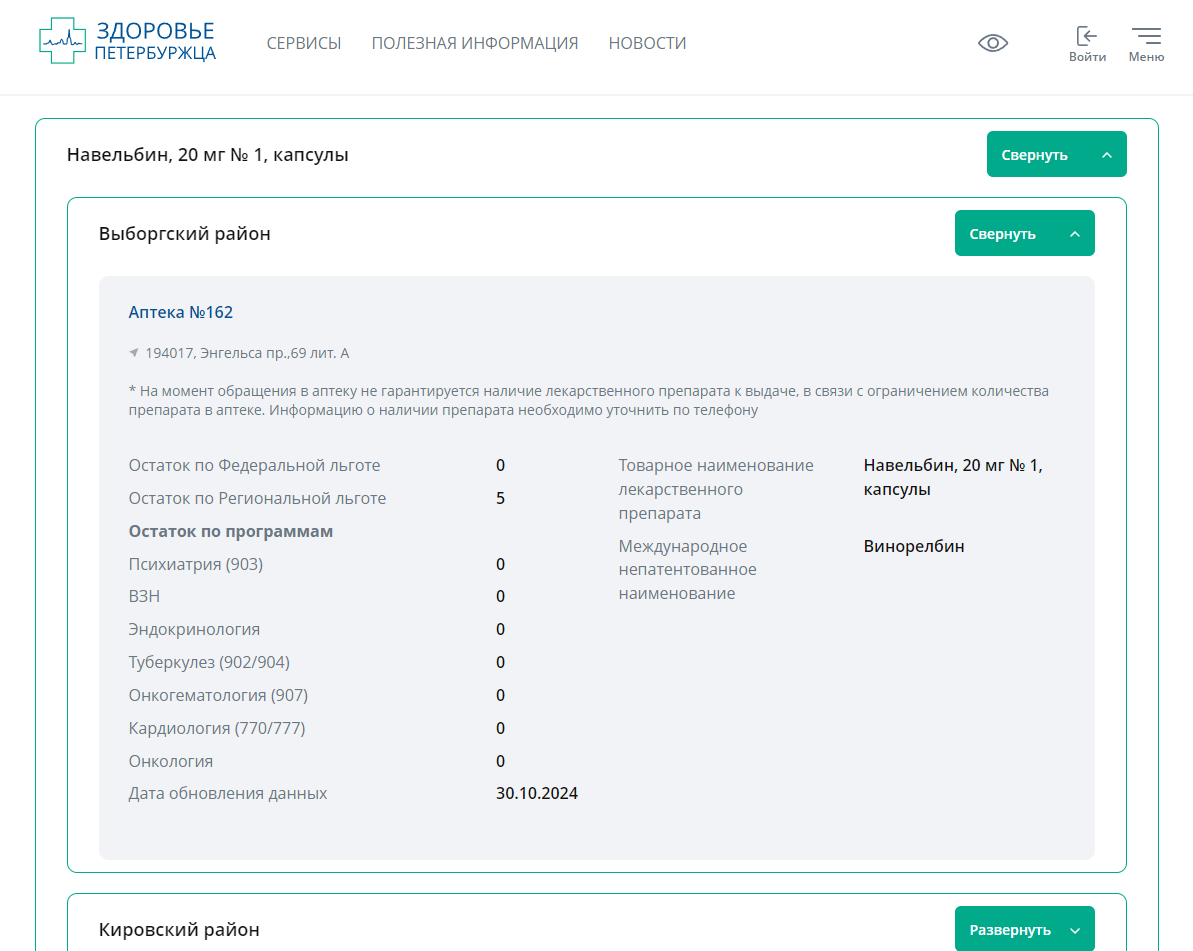Image resolution: width=1193 pixels, height=951 pixels.
Task: Click the Эндокринология row label
Action: [x=194, y=629]
